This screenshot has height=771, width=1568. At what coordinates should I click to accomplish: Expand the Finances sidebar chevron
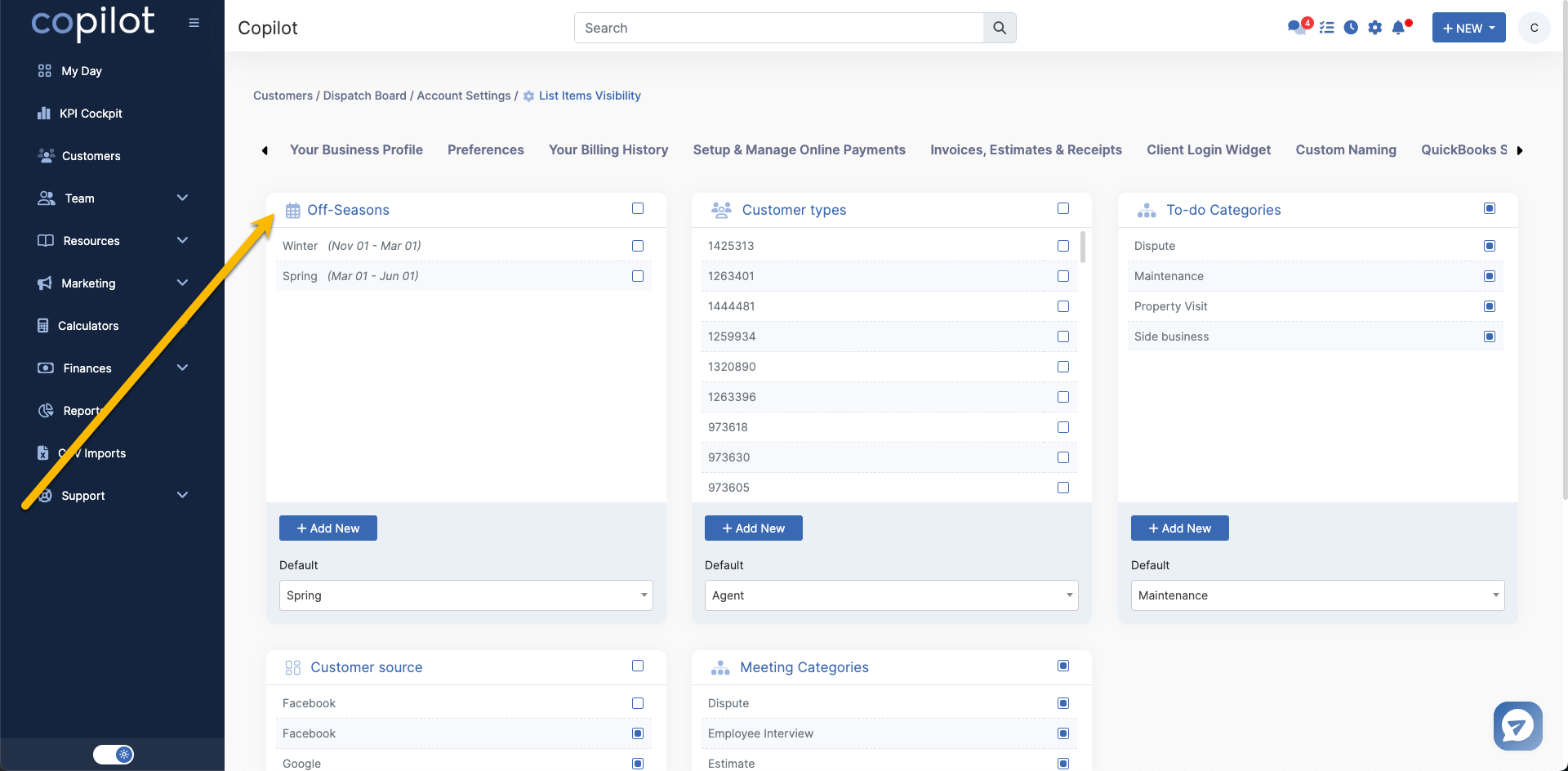(182, 368)
